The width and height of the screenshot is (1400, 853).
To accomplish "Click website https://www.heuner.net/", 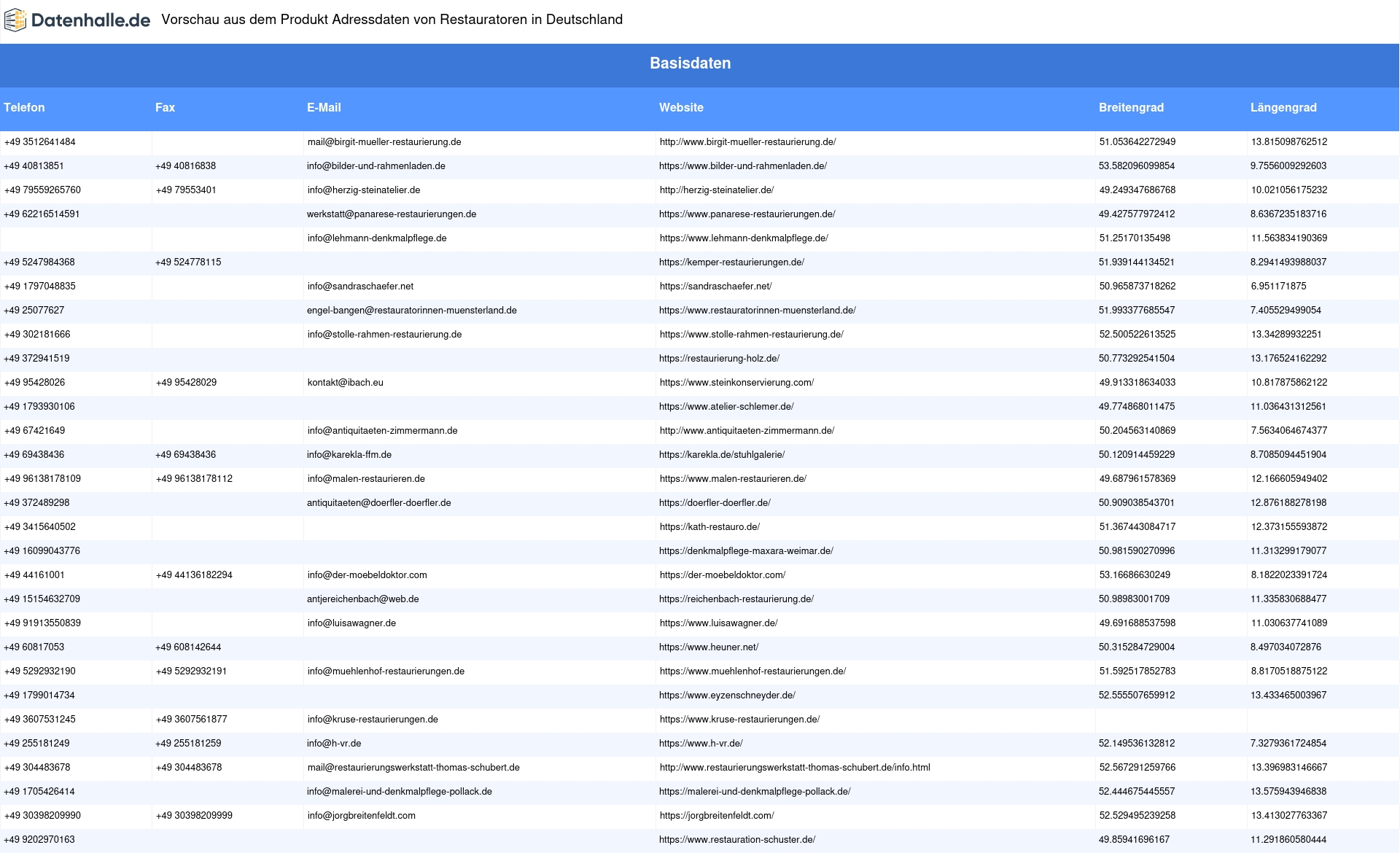I will click(x=709, y=647).
